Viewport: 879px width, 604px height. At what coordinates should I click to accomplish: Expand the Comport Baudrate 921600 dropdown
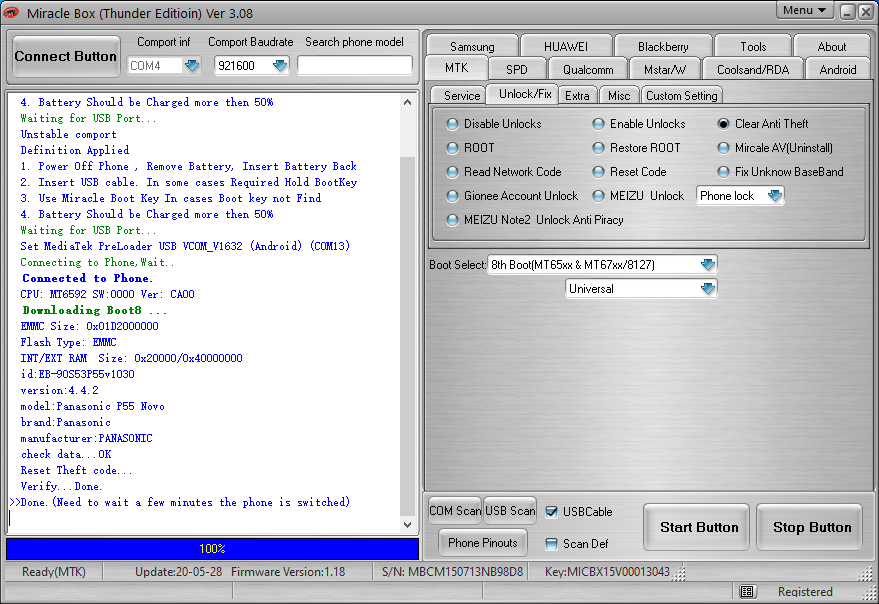[279, 66]
